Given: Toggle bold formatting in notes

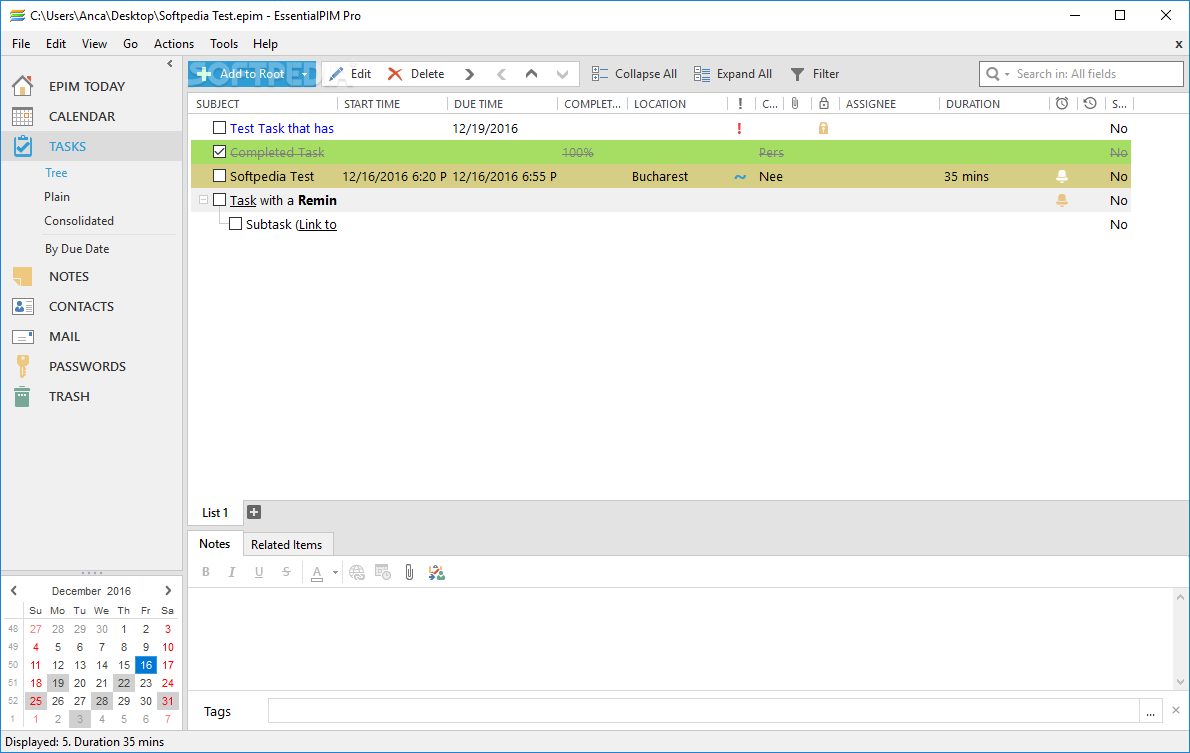Looking at the screenshot, I should point(206,572).
